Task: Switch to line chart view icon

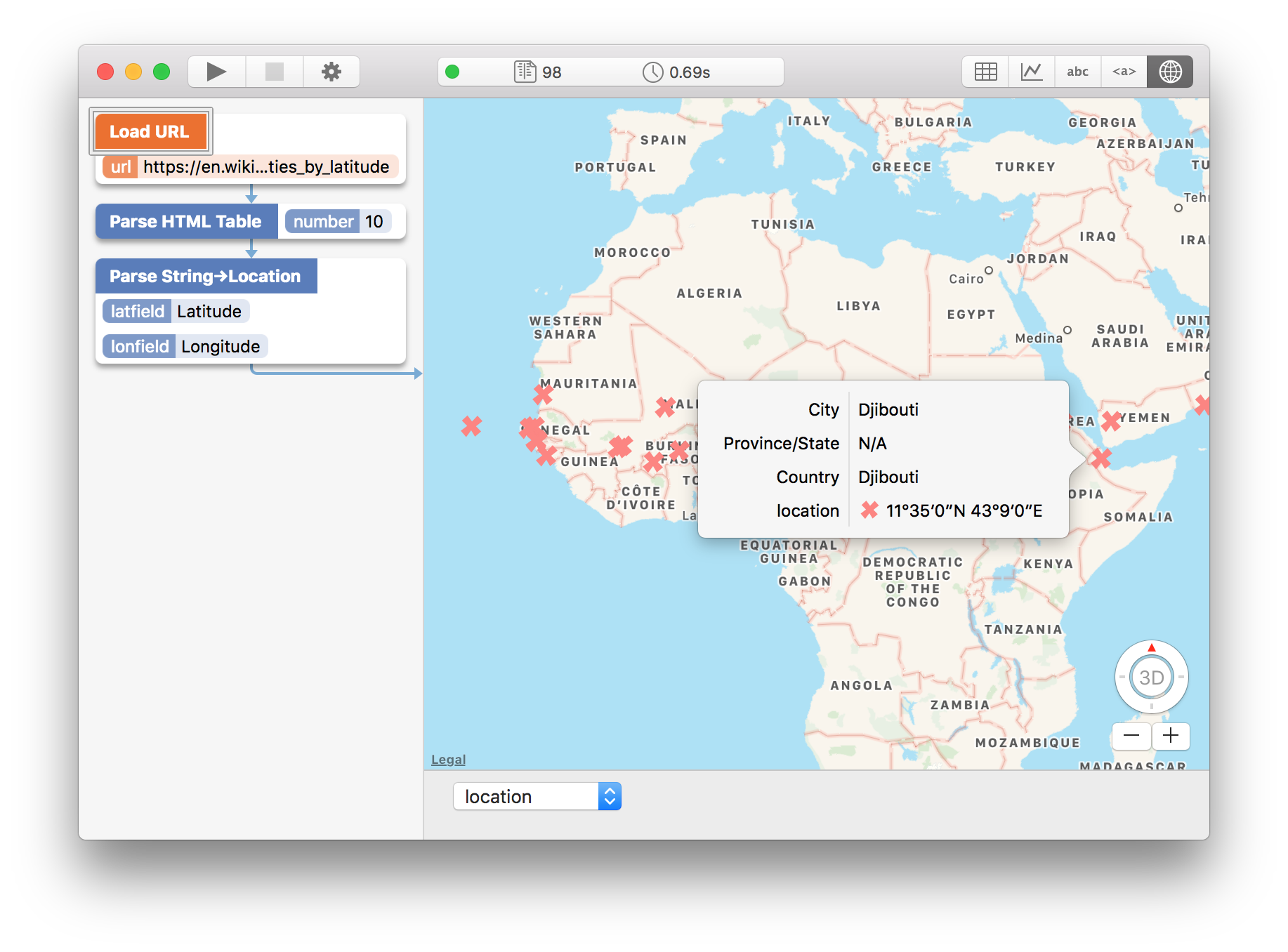Action: click(x=1032, y=72)
